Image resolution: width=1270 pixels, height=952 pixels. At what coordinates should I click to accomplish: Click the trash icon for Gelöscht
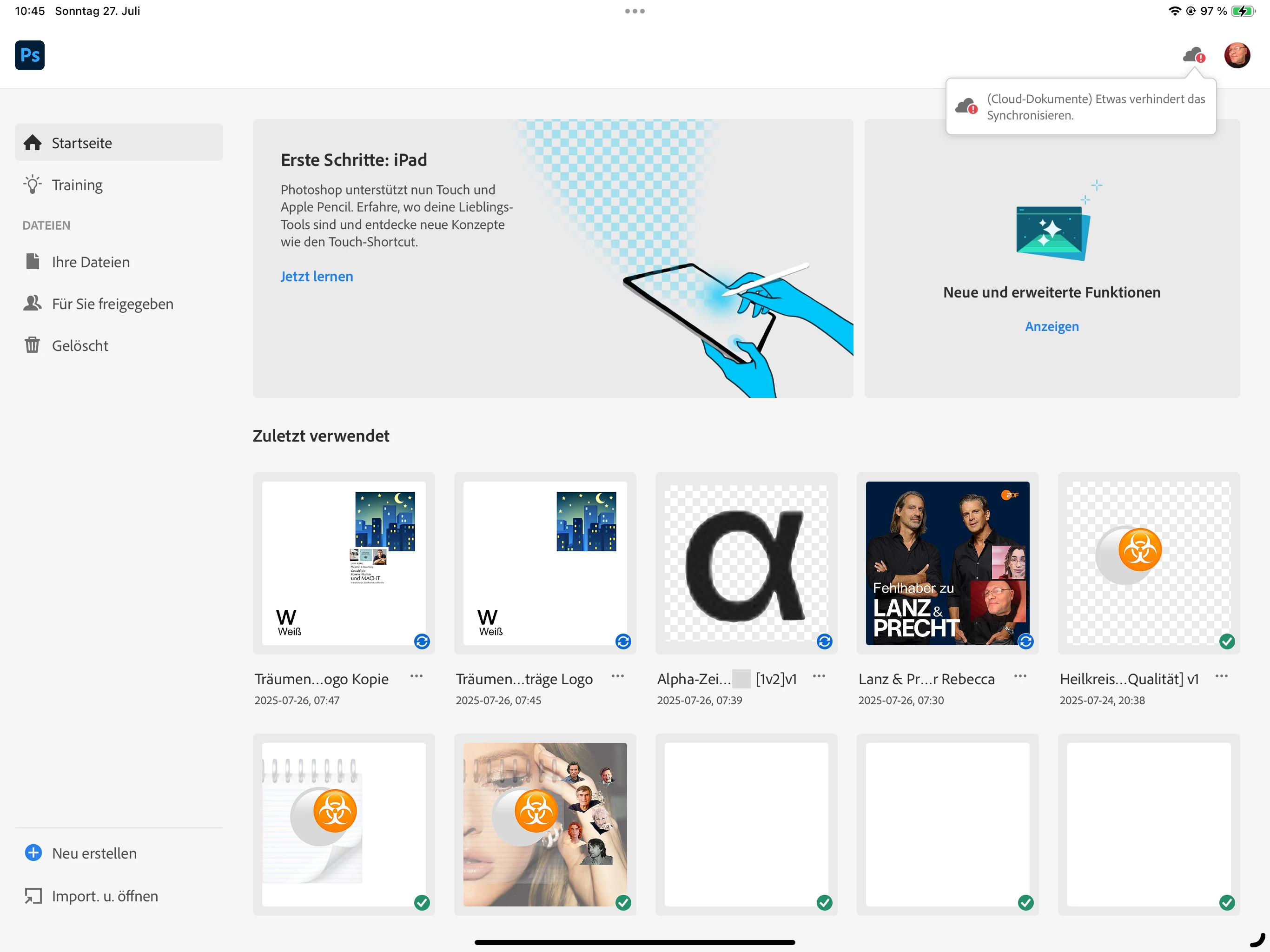[x=32, y=345]
